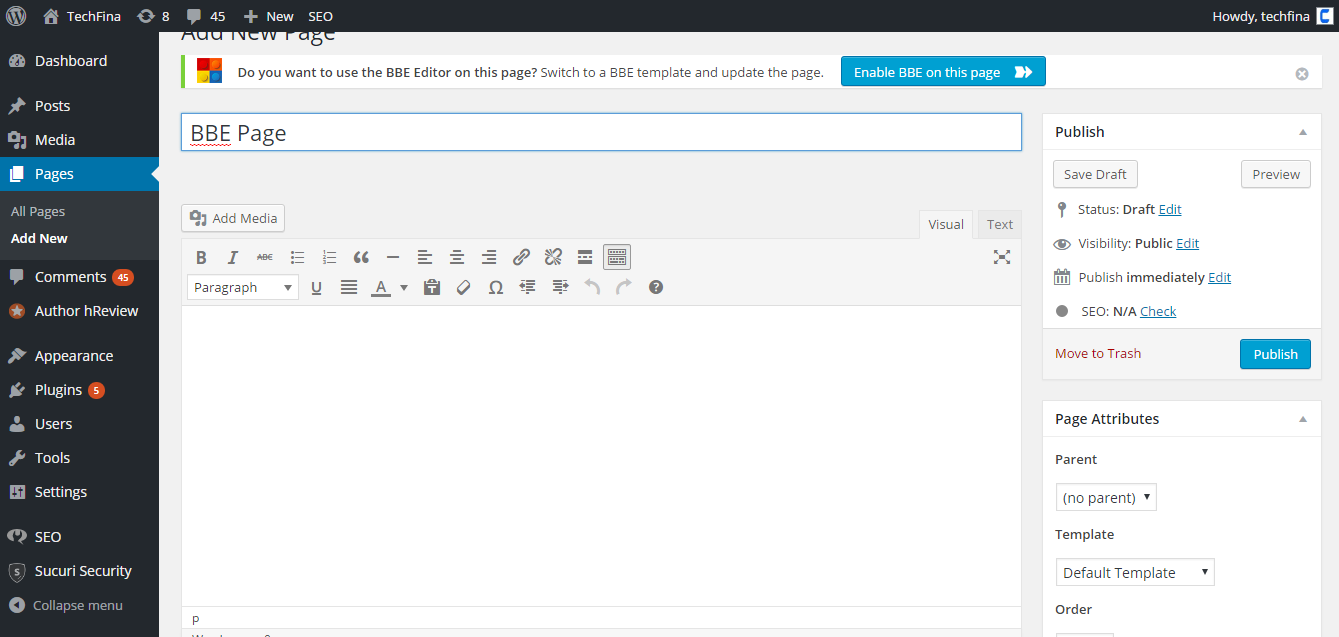Align text right

point(489,257)
